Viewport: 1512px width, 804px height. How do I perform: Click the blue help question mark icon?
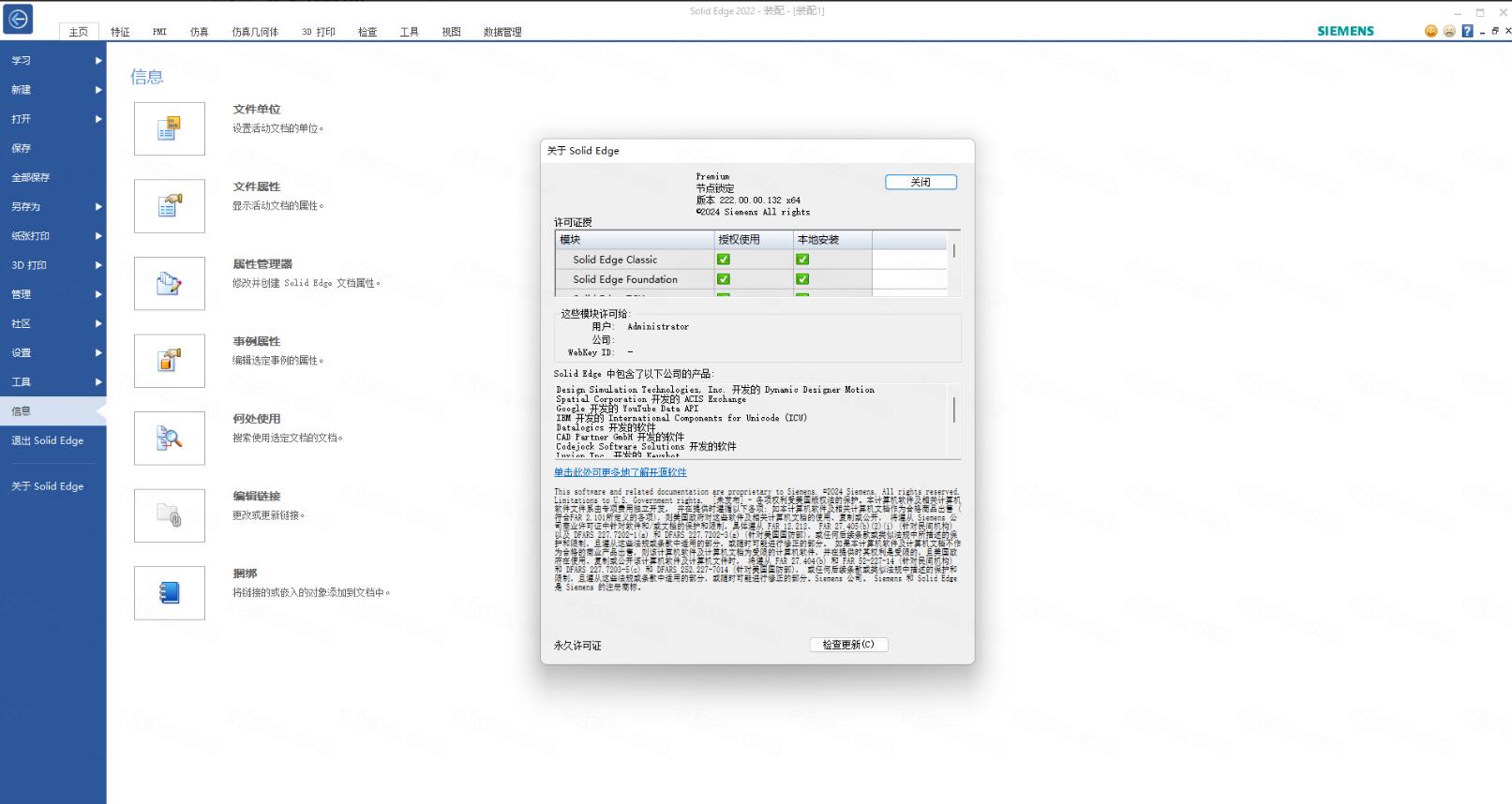tap(1467, 31)
